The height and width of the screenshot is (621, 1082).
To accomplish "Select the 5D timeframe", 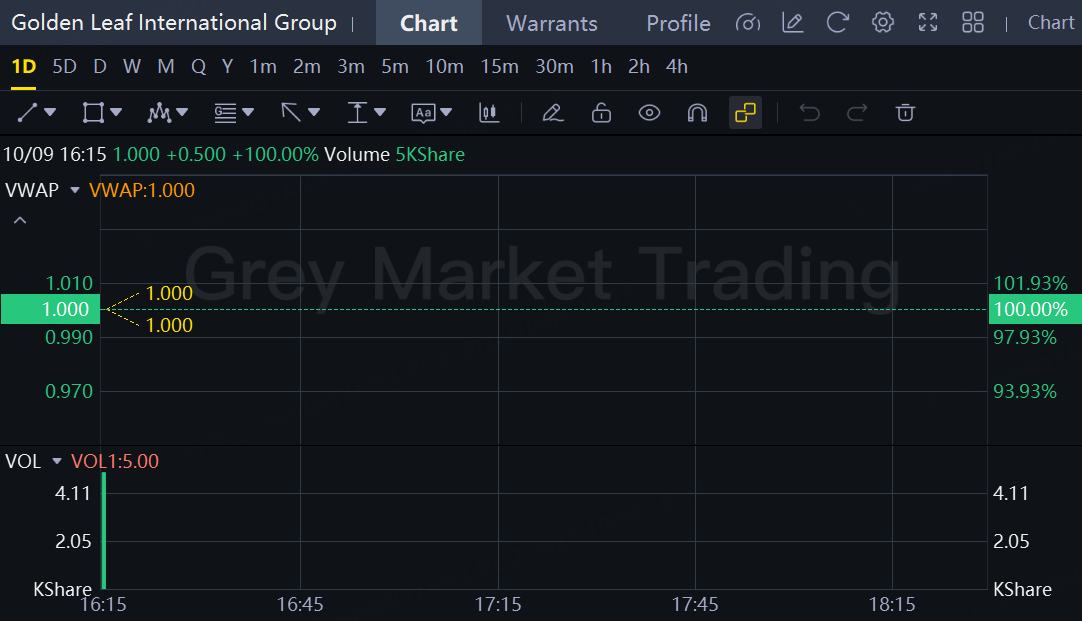I will tap(64, 67).
